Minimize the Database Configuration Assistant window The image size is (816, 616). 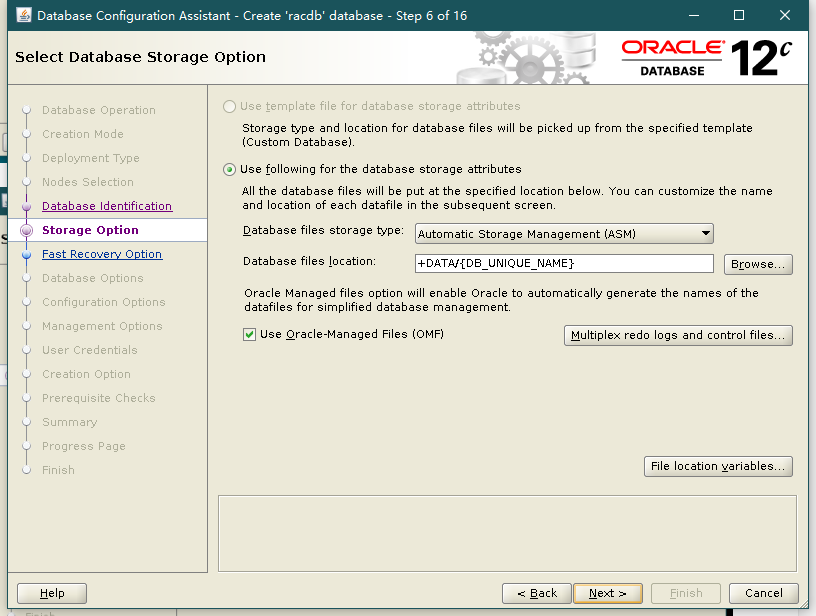pyautogui.click(x=694, y=15)
